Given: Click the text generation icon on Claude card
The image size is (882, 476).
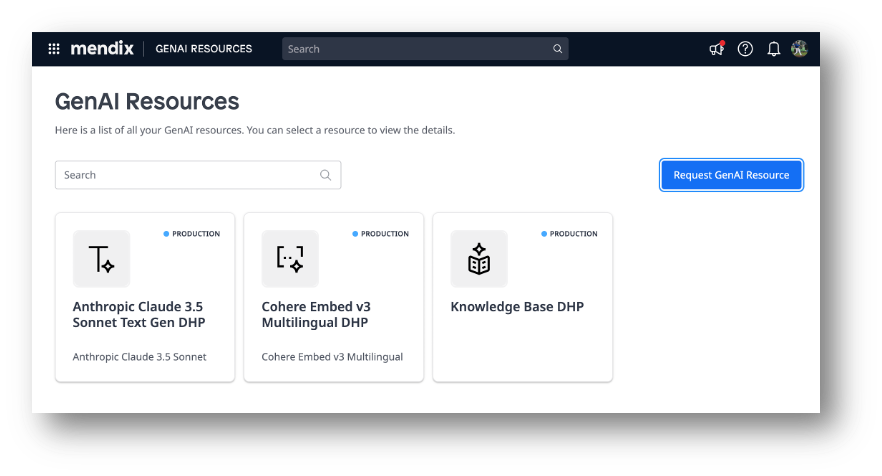Looking at the screenshot, I should coord(101,259).
